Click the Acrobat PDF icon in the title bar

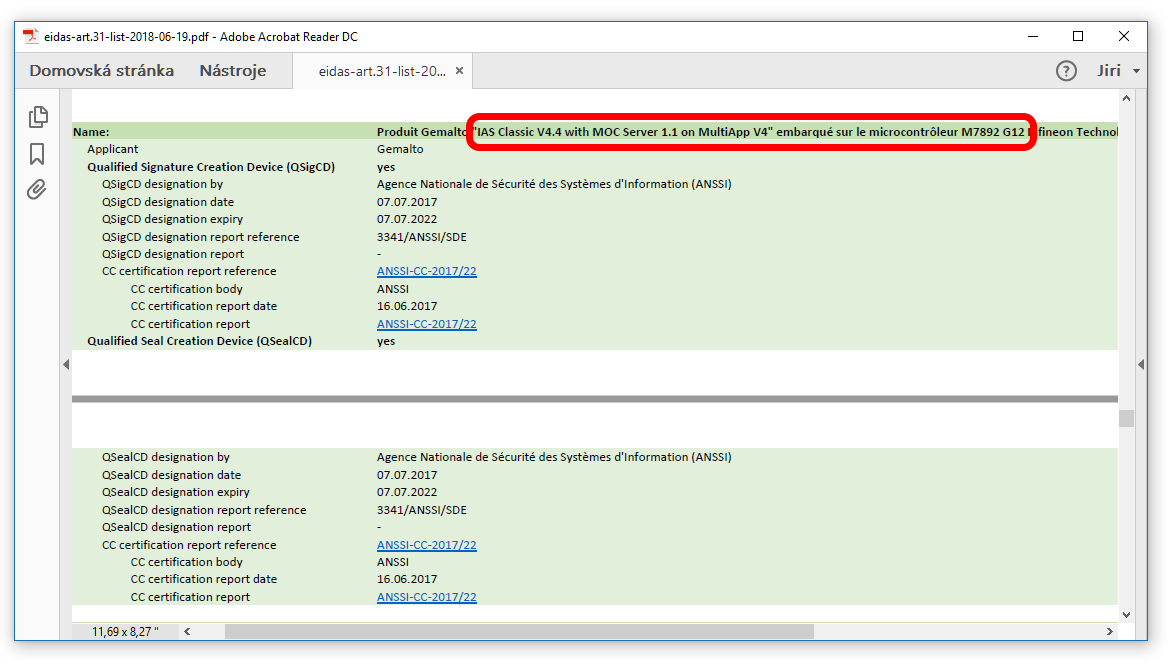31,36
